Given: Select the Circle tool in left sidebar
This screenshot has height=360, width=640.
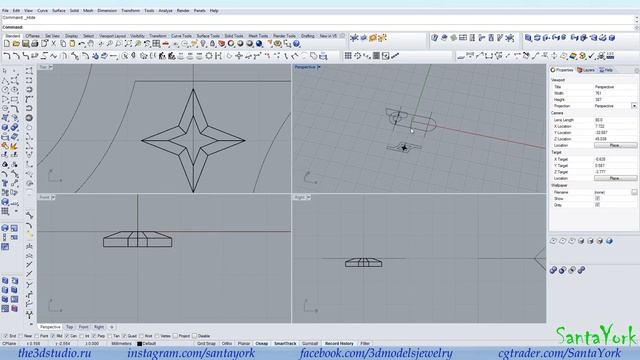Looking at the screenshot, I should click(x=5, y=89).
